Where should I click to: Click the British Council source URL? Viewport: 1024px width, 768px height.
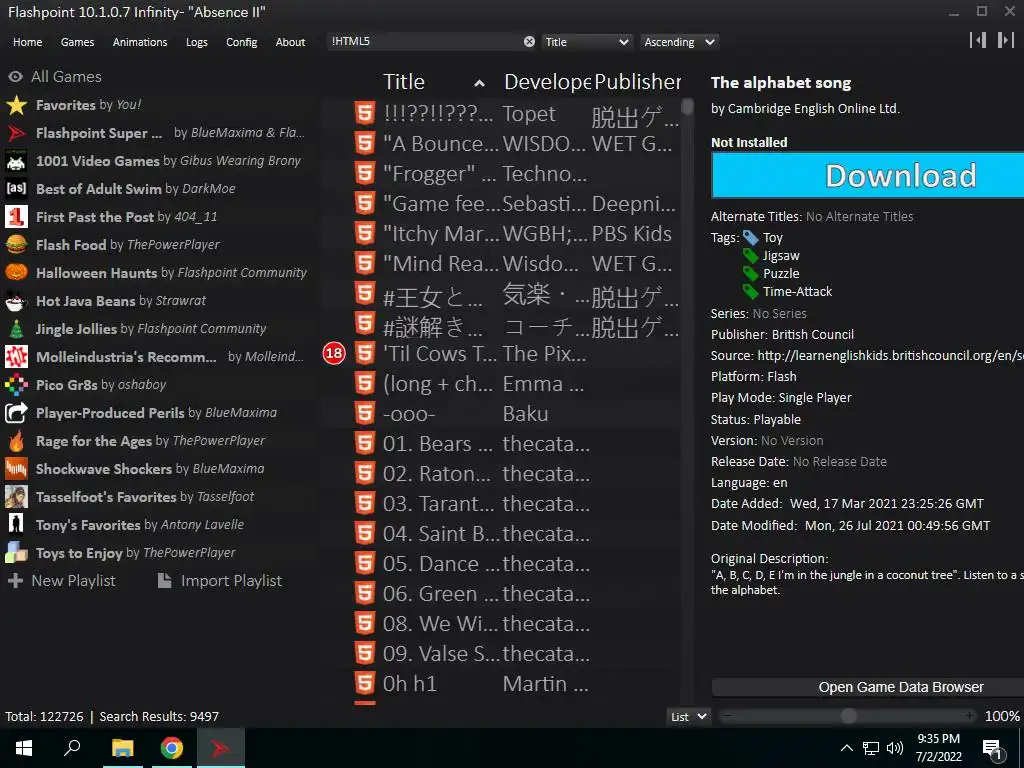(x=890, y=356)
